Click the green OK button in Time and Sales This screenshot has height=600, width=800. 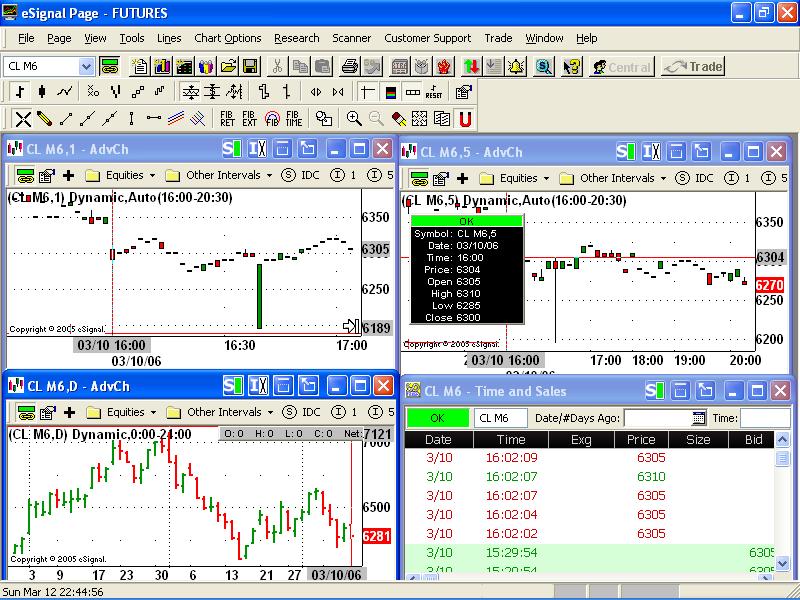[437, 418]
